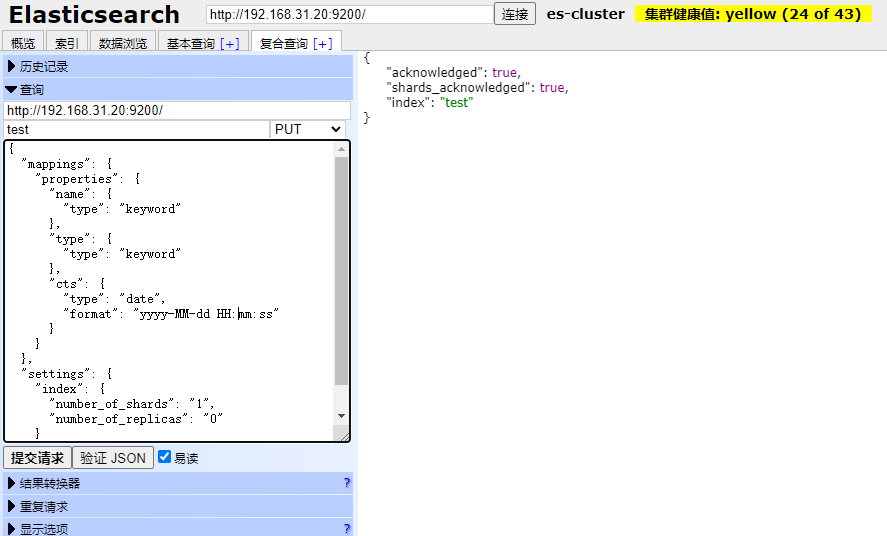Image resolution: width=887 pixels, height=536 pixels.
Task: Switch to the 概览 tab
Action: [23, 43]
